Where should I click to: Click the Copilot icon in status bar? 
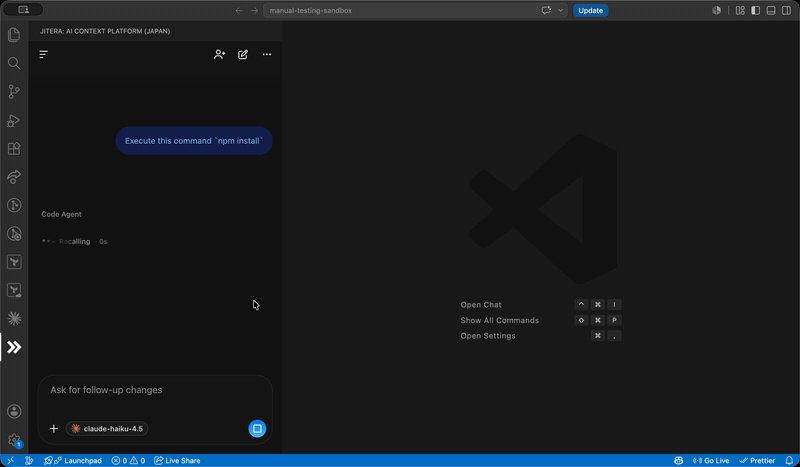tap(678, 460)
